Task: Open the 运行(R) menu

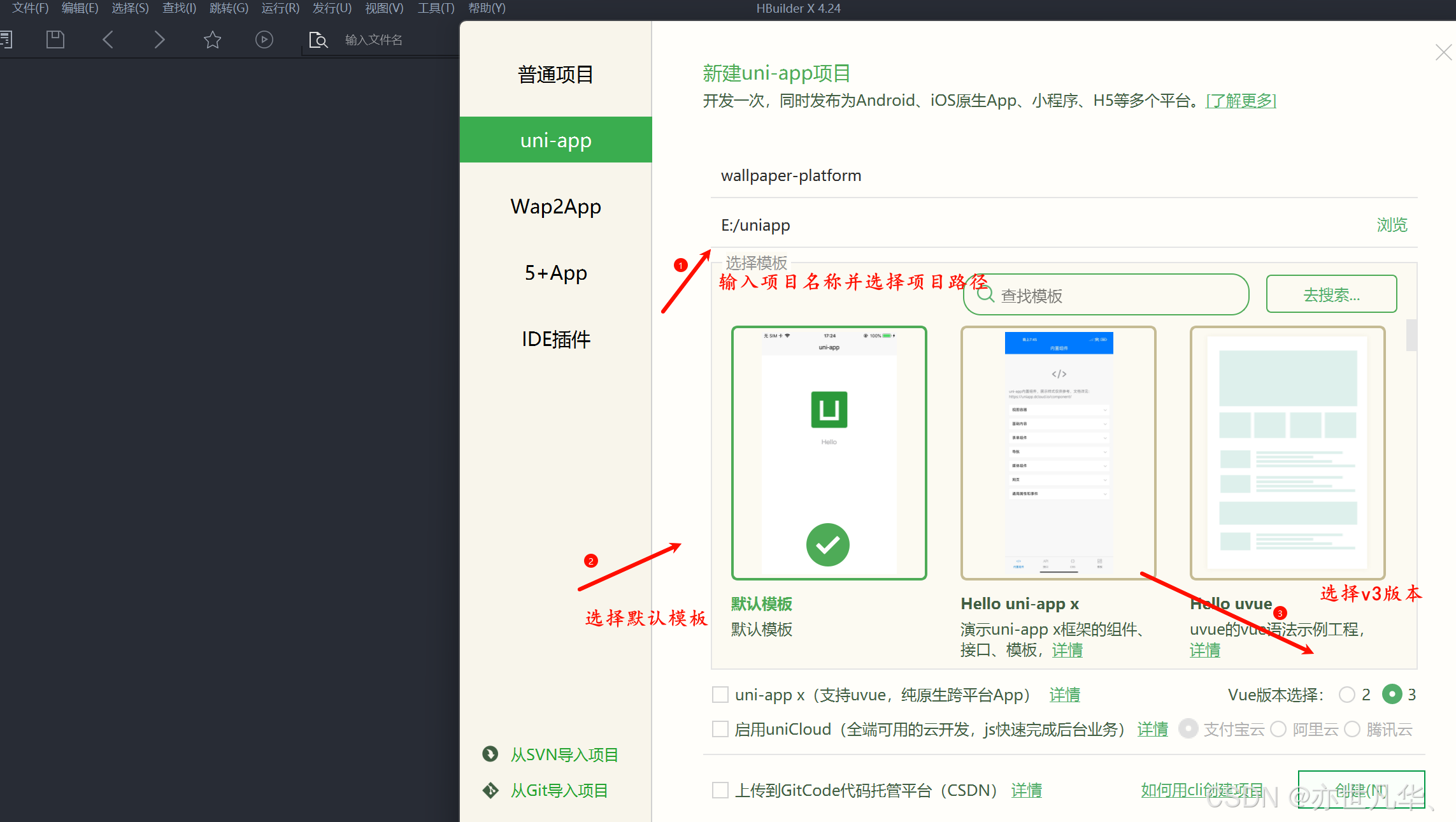Action: [280, 8]
